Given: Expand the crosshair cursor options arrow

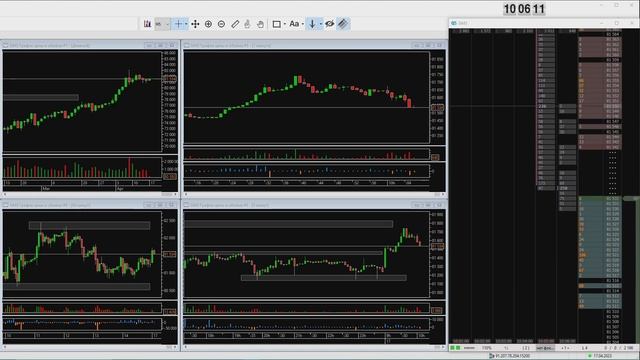Looking at the screenshot, I should point(186,24).
